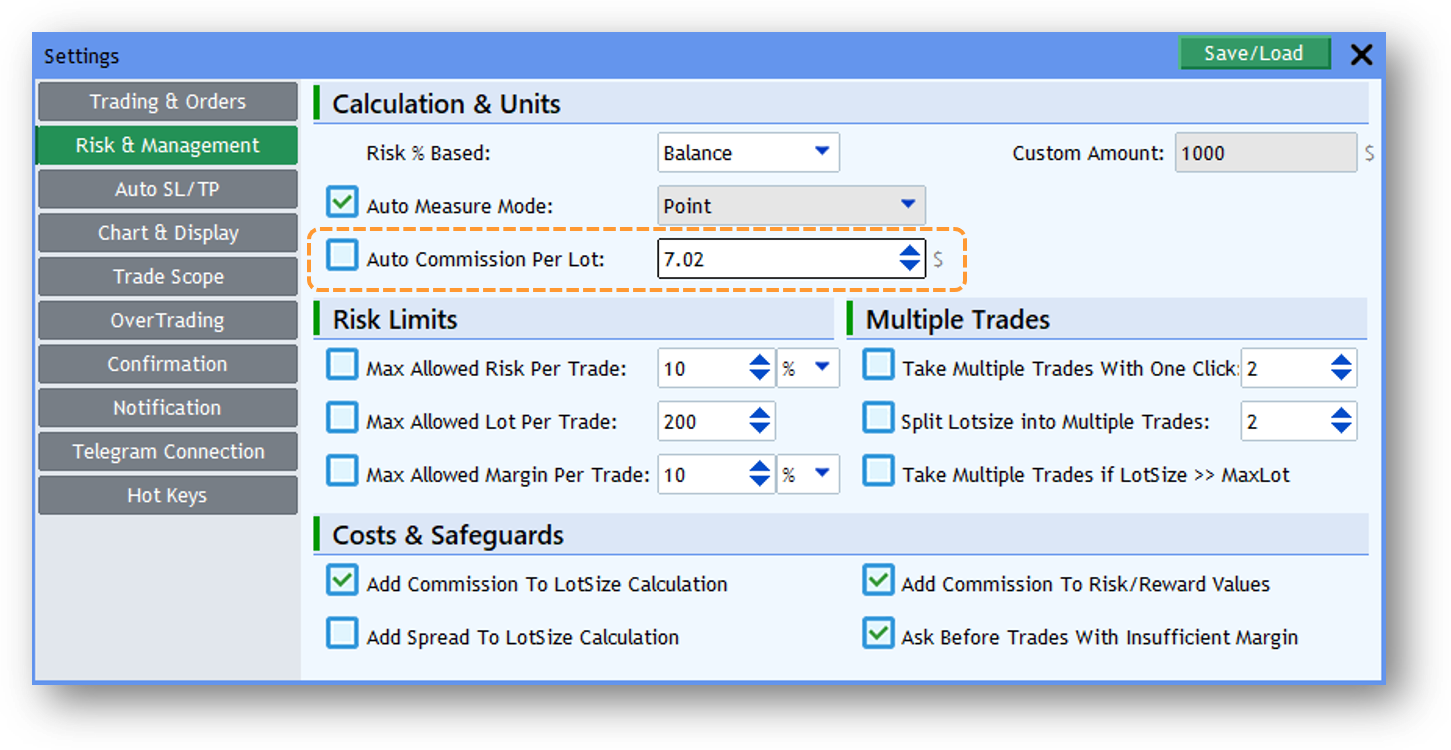Check Take Multiple Trades if LotSize >> MaxLot
Screen dimensions: 1451x750
878,472
